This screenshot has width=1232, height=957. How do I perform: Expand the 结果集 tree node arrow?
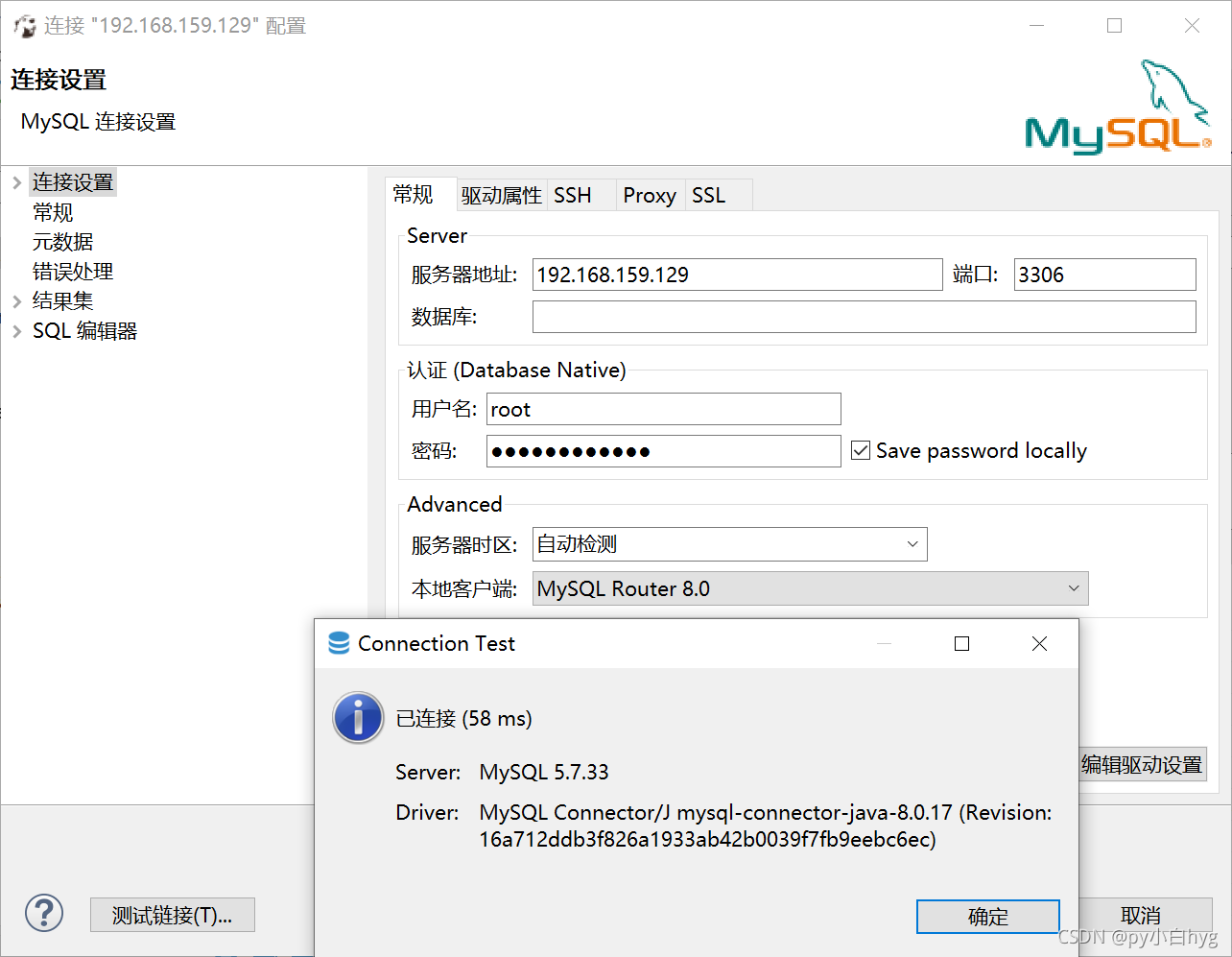[x=16, y=301]
